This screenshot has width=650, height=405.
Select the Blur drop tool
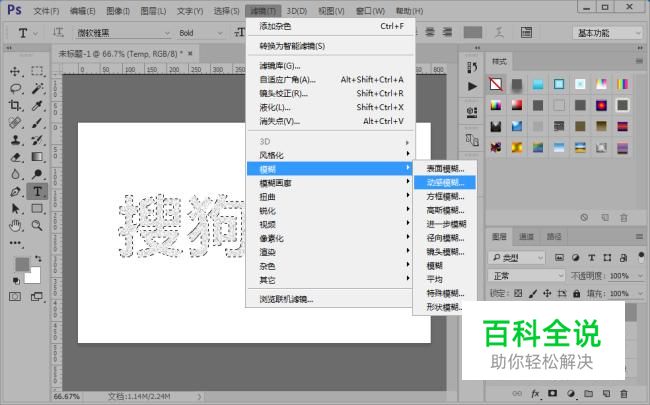coord(15,174)
